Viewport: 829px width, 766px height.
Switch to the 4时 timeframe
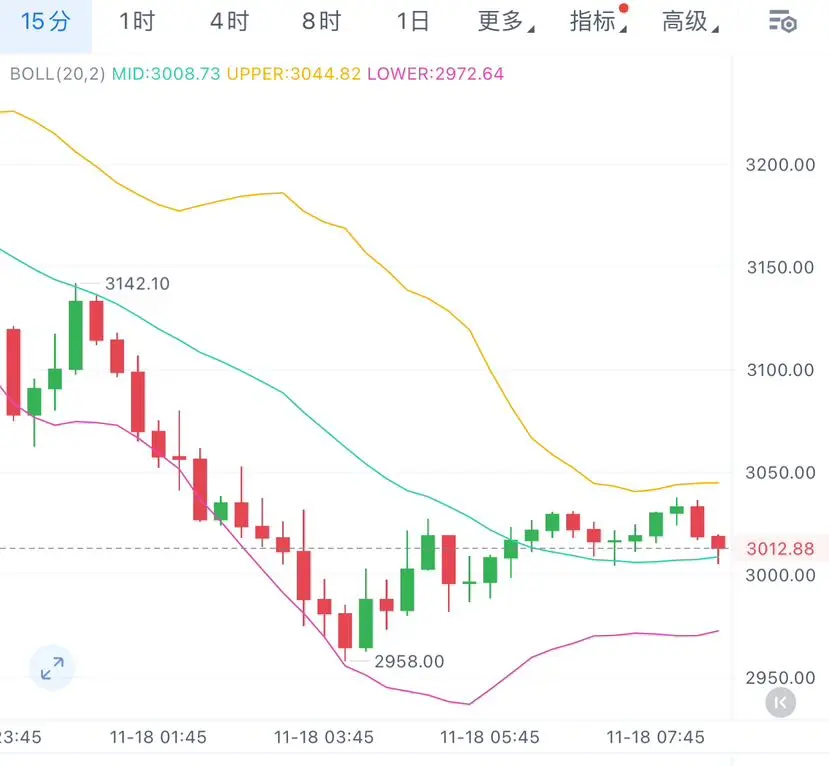click(x=229, y=22)
